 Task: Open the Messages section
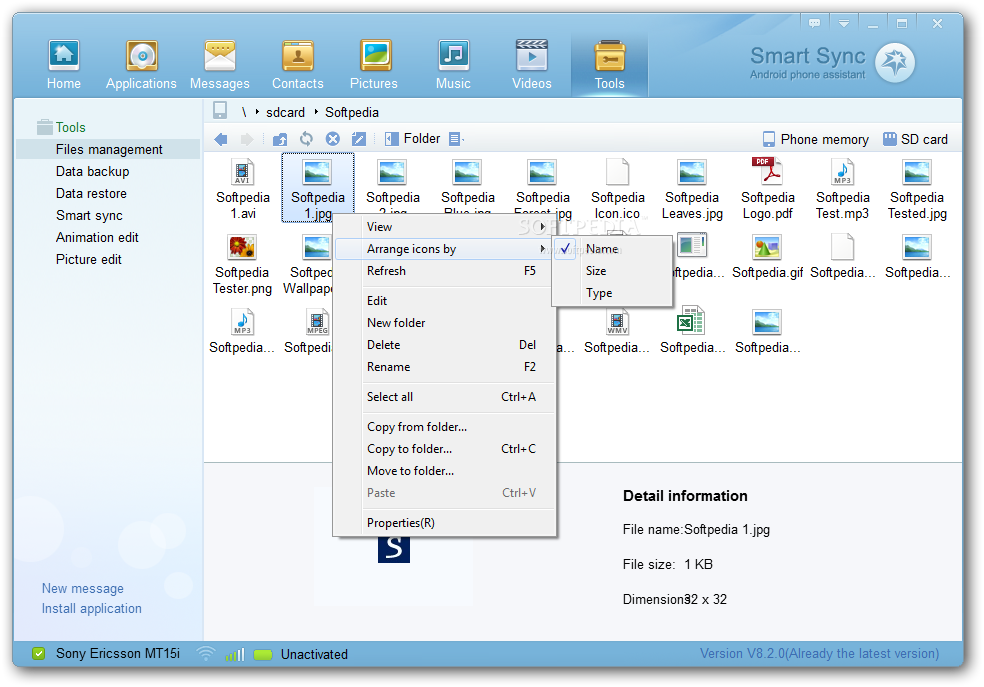coord(220,65)
